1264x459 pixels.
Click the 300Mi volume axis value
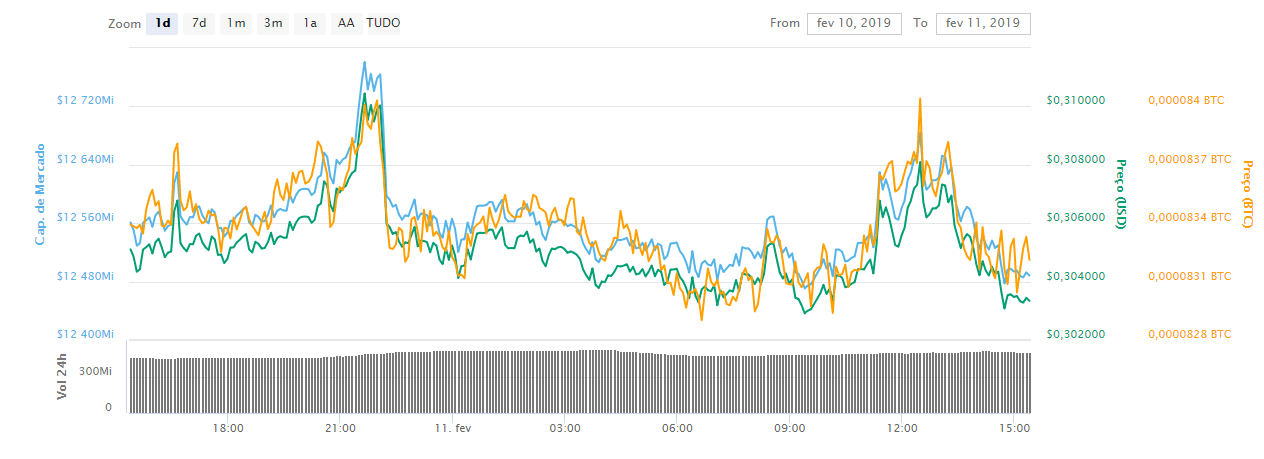(95, 371)
